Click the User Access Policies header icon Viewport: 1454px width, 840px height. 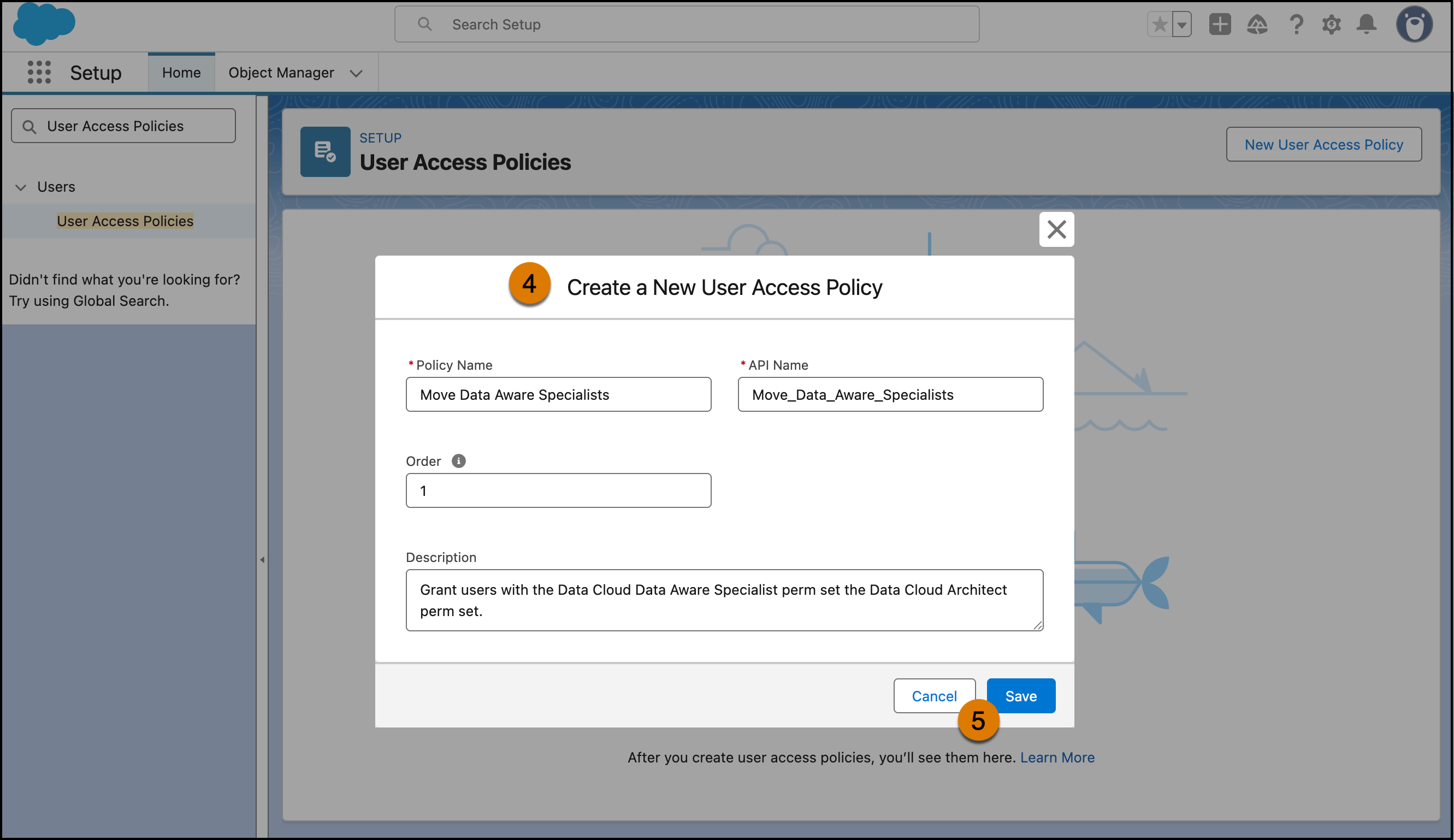[325, 152]
